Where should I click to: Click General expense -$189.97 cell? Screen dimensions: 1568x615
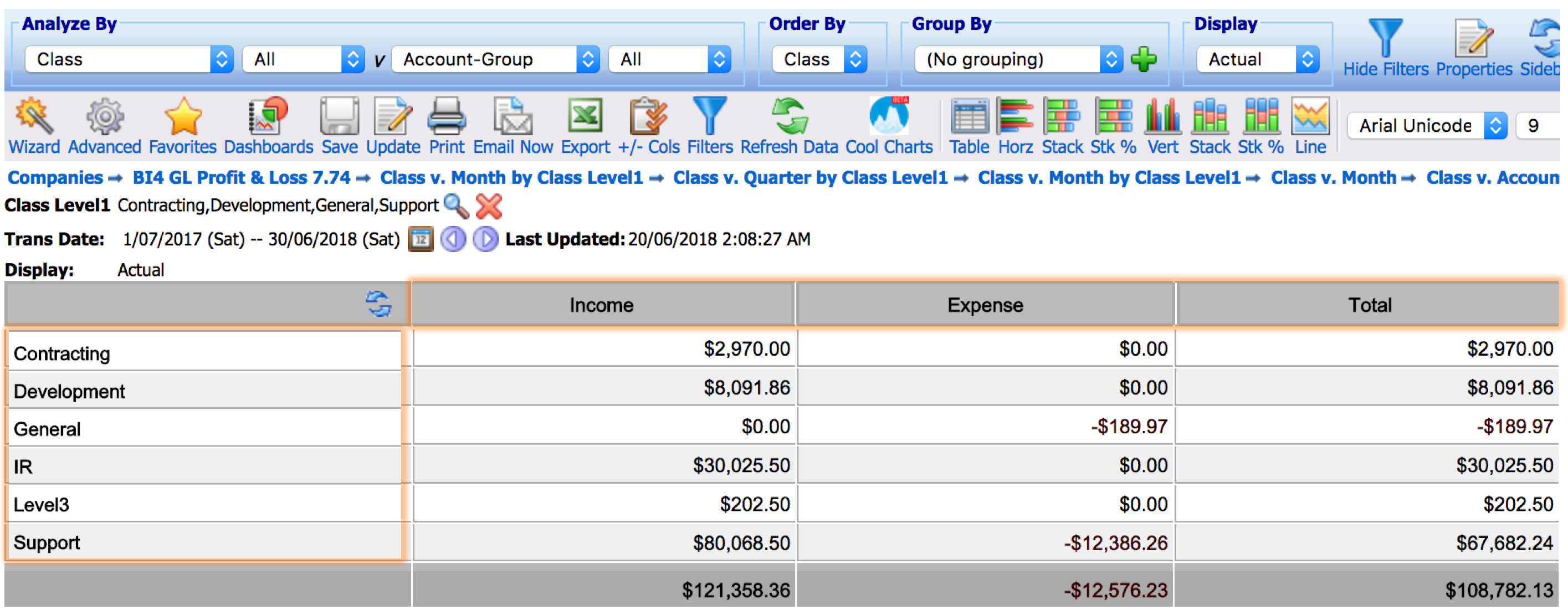tap(986, 426)
